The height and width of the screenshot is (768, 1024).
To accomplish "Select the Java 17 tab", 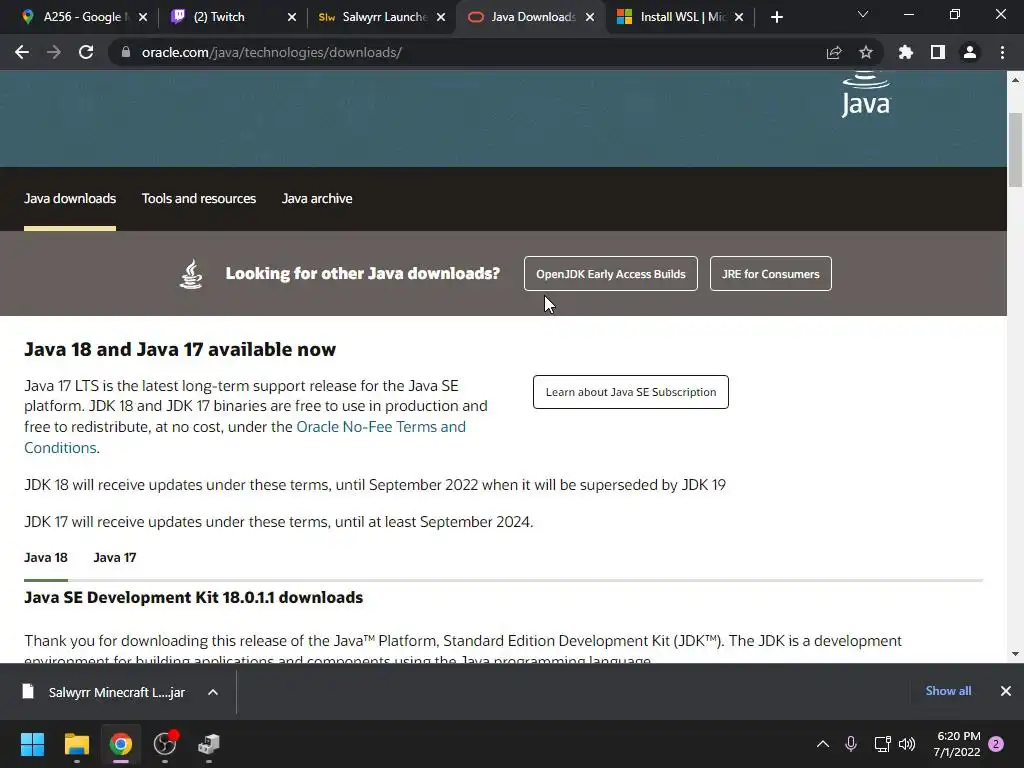I will [x=115, y=557].
